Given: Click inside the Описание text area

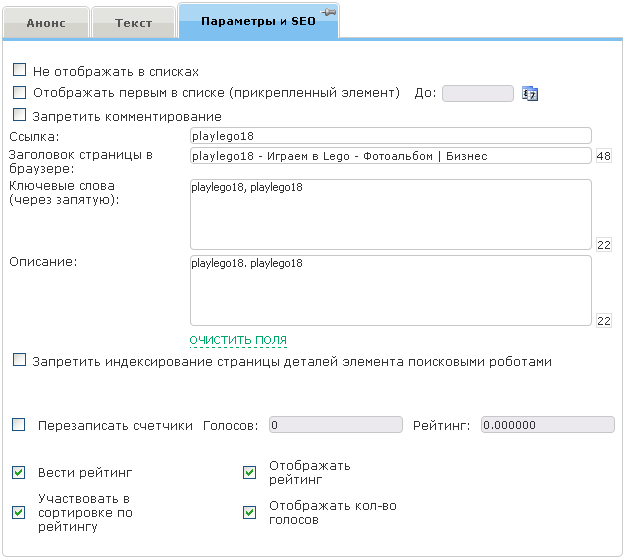Looking at the screenshot, I should coord(390,290).
